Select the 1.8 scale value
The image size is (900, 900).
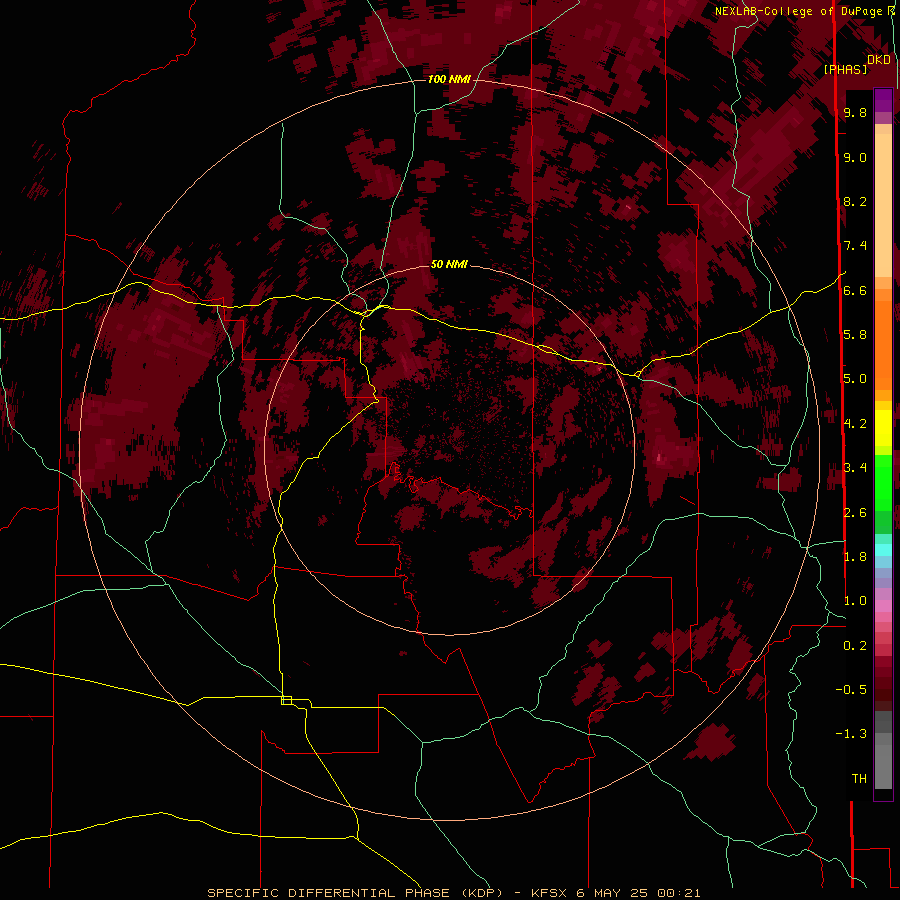click(x=855, y=556)
